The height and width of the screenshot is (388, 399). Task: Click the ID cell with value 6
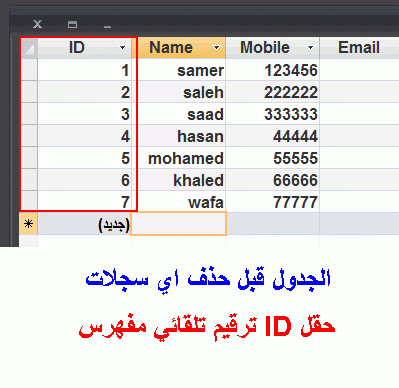(x=85, y=180)
